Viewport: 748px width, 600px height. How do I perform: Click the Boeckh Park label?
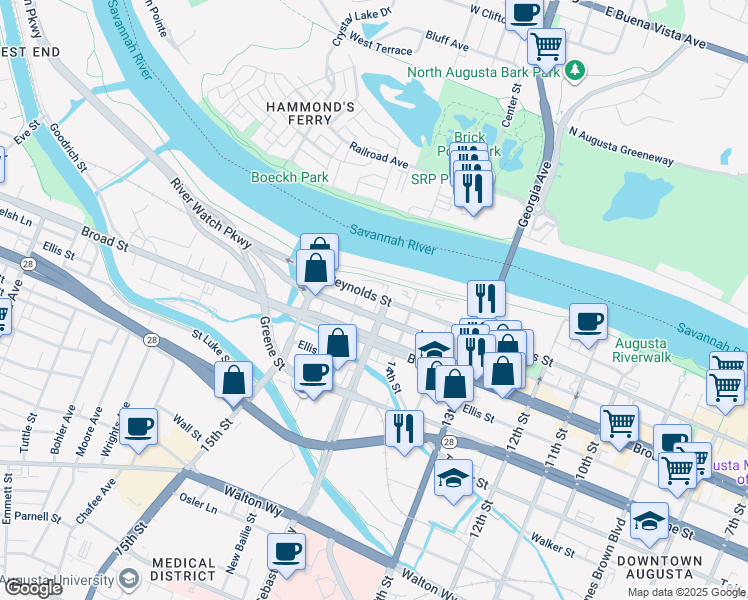[290, 177]
